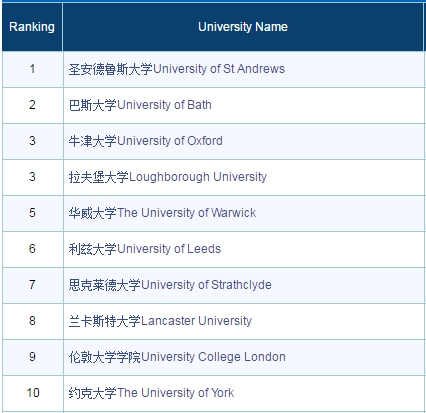The image size is (426, 413).
Task: Select University of St Andrews entry
Action: click(177, 69)
